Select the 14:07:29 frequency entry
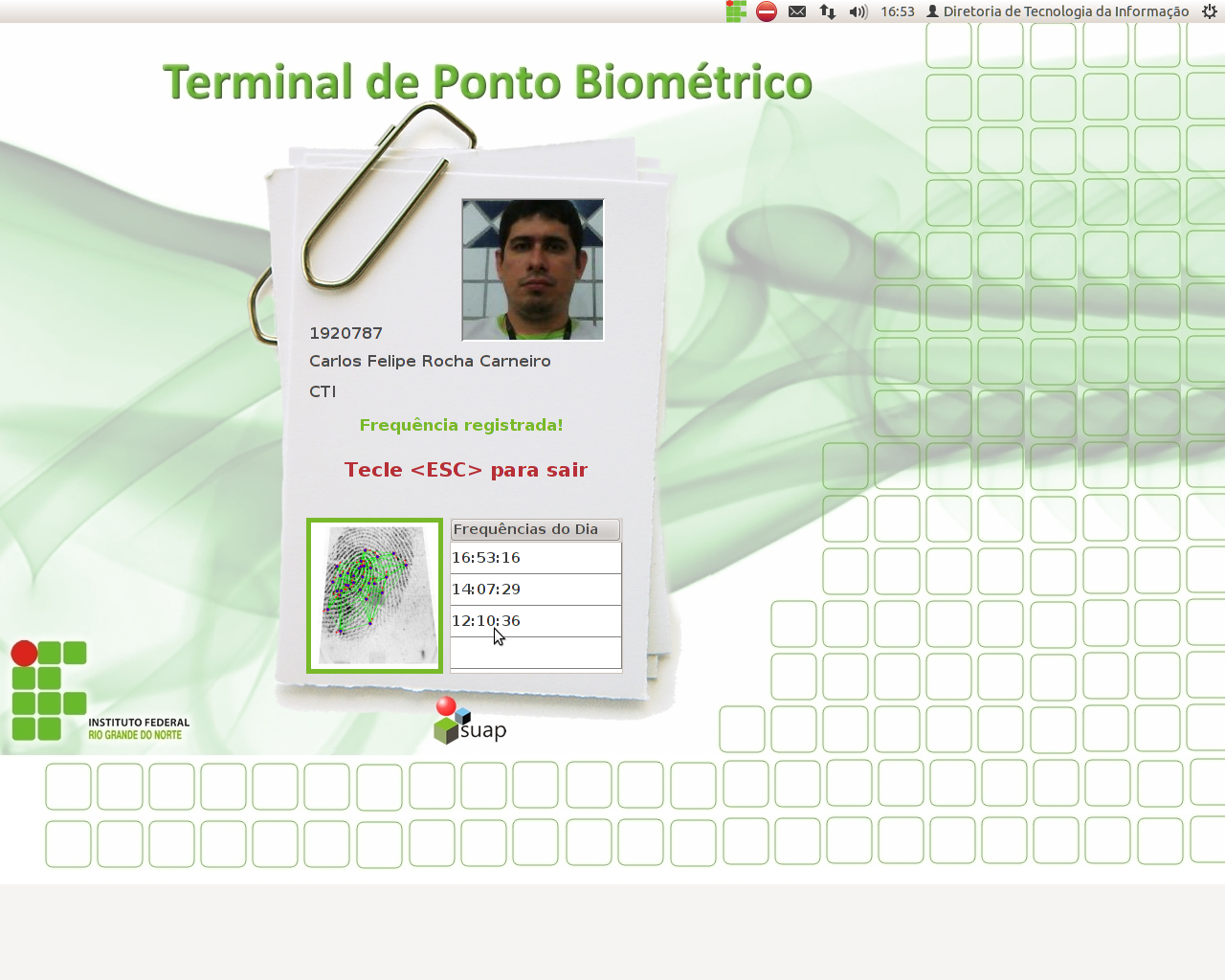The height and width of the screenshot is (980, 1225). coord(535,590)
